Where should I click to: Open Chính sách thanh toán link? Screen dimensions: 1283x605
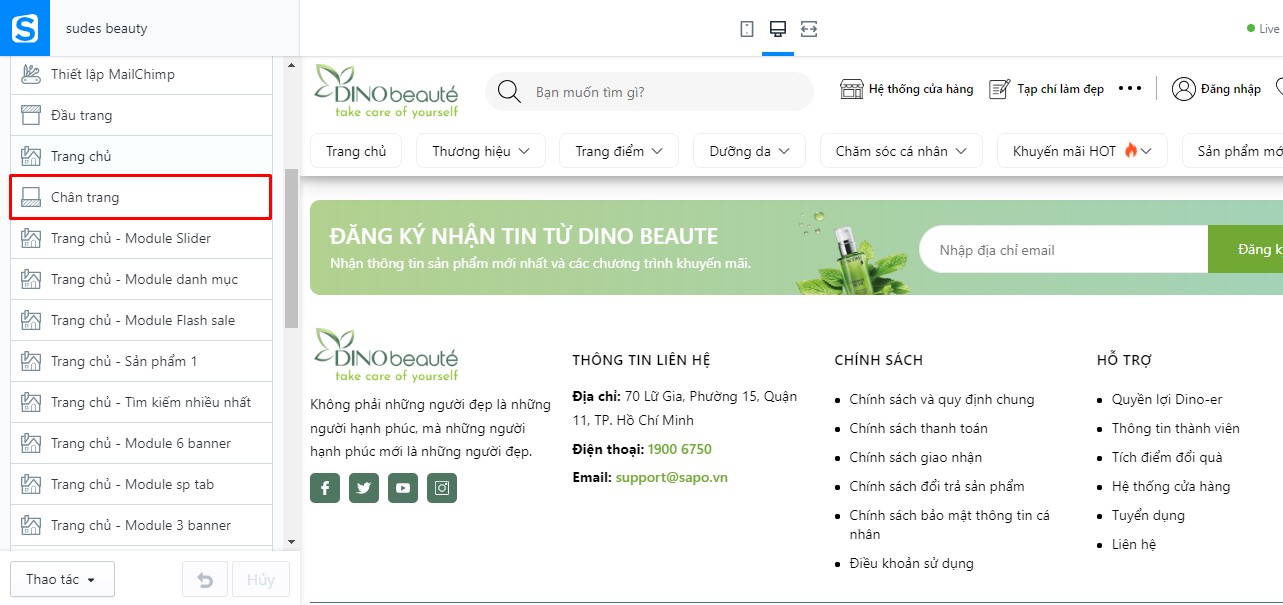click(x=919, y=428)
